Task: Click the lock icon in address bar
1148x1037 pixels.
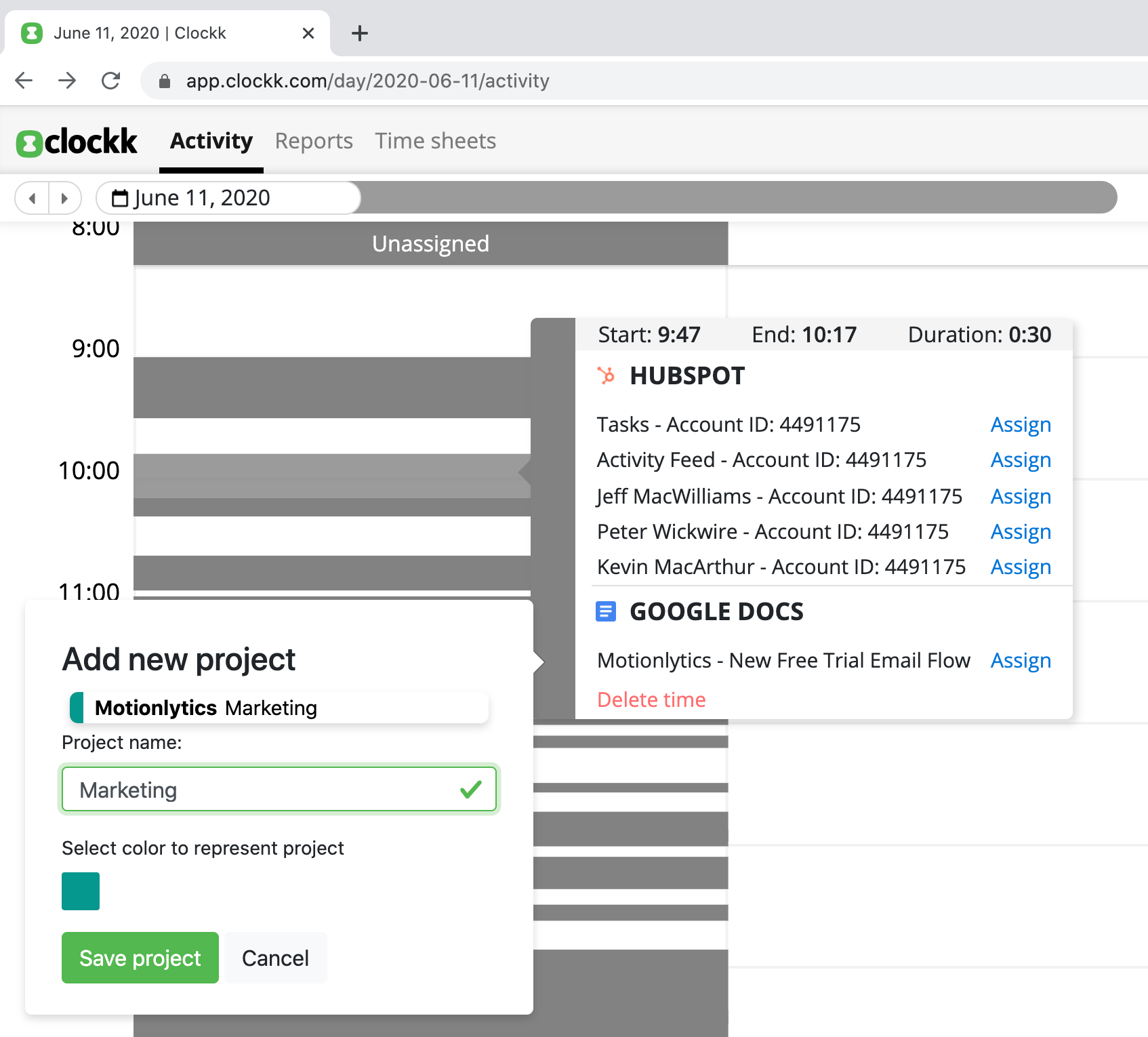Action: (164, 81)
